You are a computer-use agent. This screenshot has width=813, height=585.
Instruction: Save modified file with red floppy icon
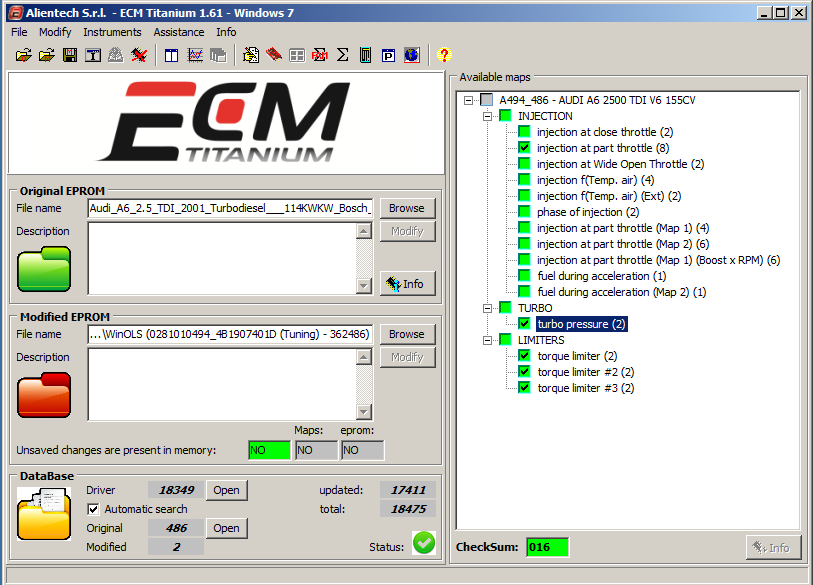pyautogui.click(x=70, y=55)
